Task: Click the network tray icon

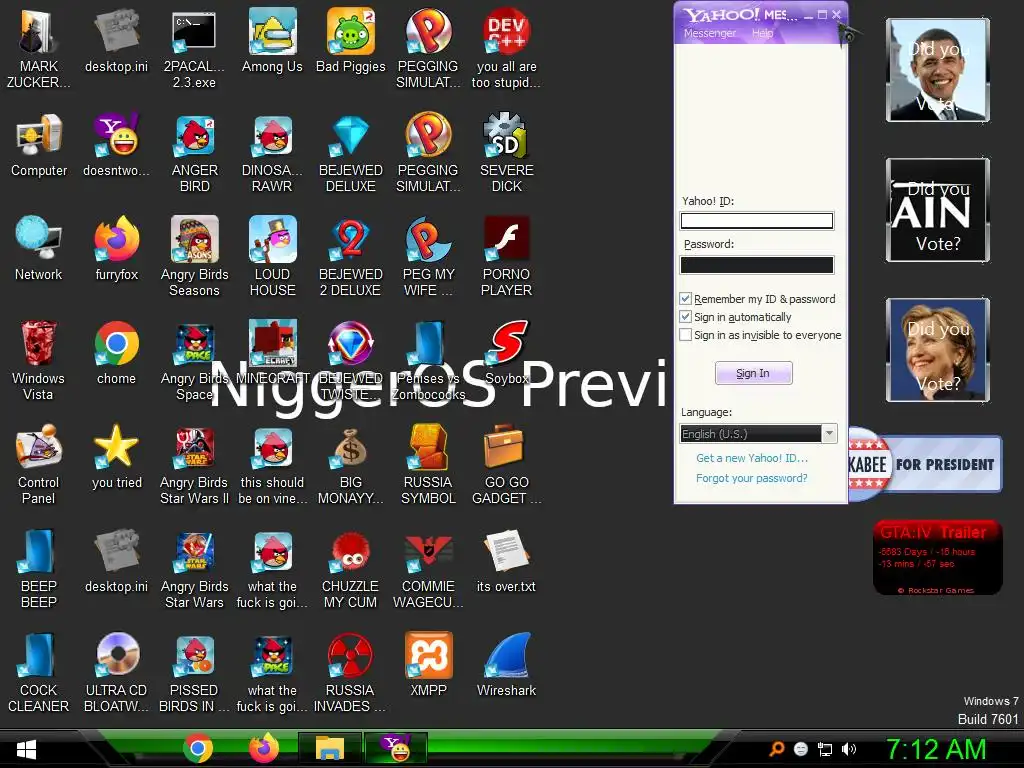Action: (x=825, y=749)
